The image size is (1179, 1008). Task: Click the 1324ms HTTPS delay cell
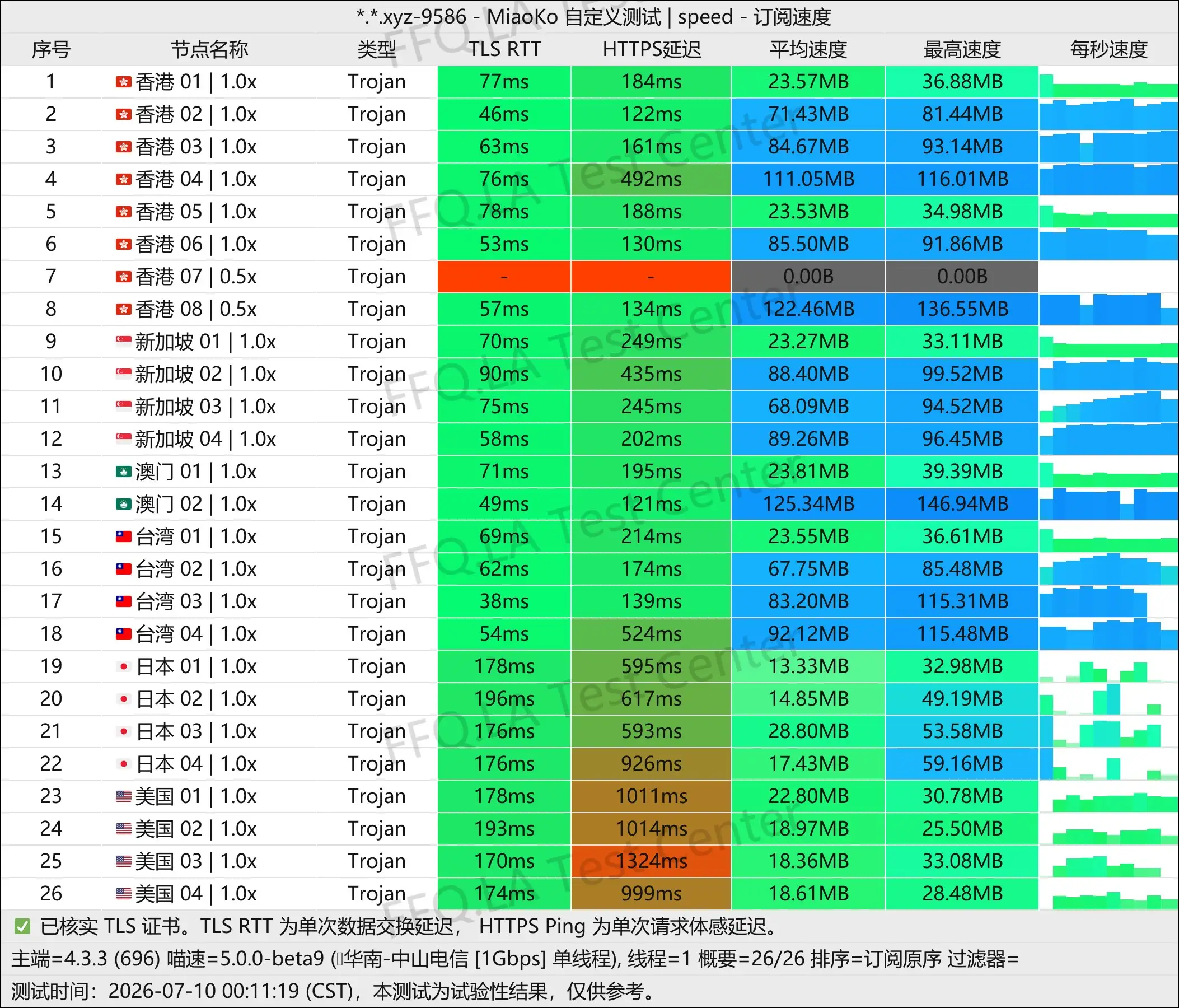[x=651, y=861]
